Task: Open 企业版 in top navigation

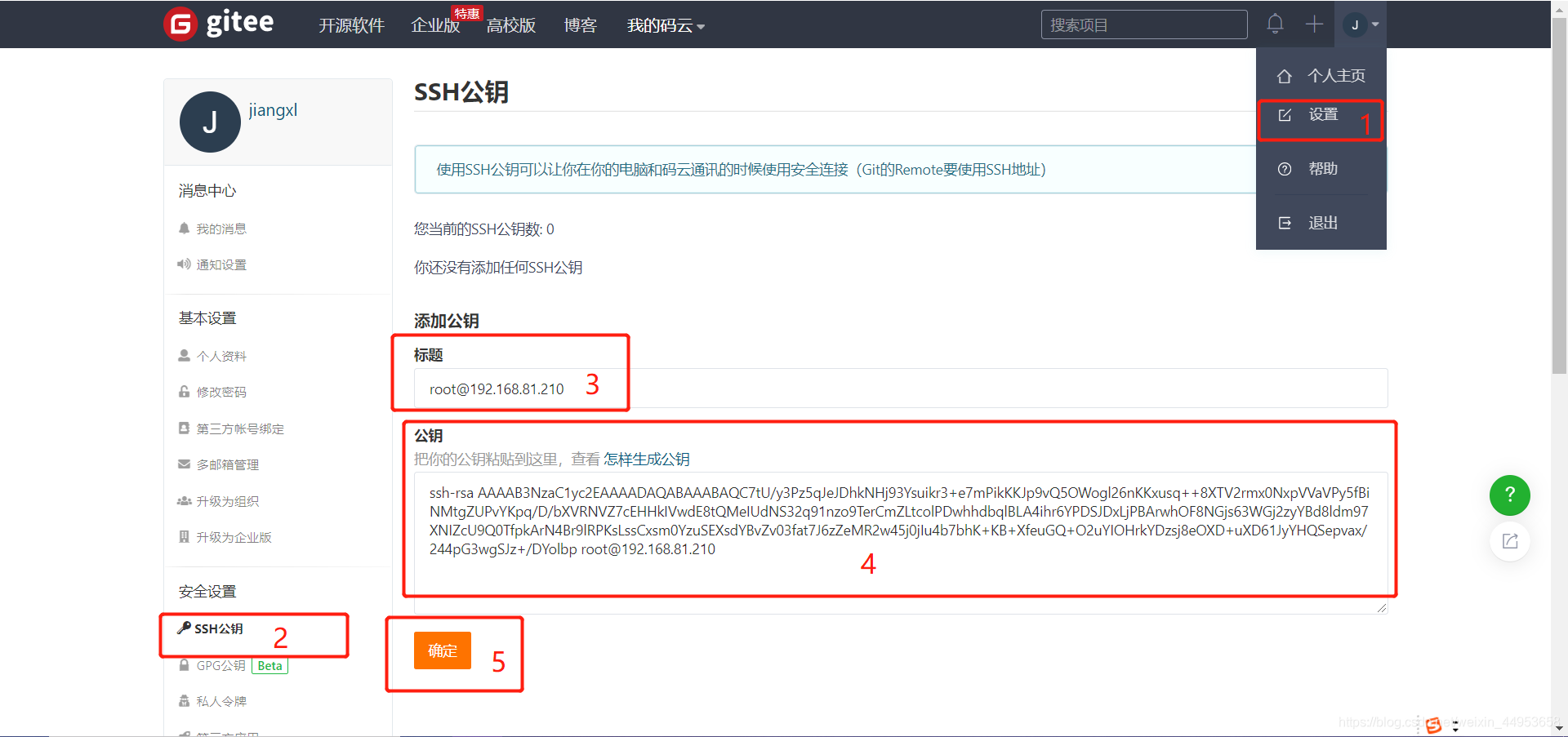Action: coord(435,25)
